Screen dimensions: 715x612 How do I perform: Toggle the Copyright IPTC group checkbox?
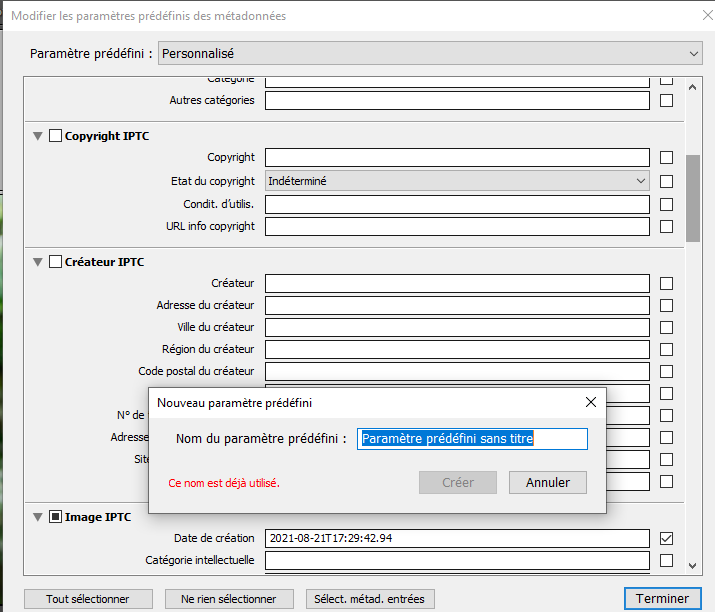pyautogui.click(x=55, y=136)
